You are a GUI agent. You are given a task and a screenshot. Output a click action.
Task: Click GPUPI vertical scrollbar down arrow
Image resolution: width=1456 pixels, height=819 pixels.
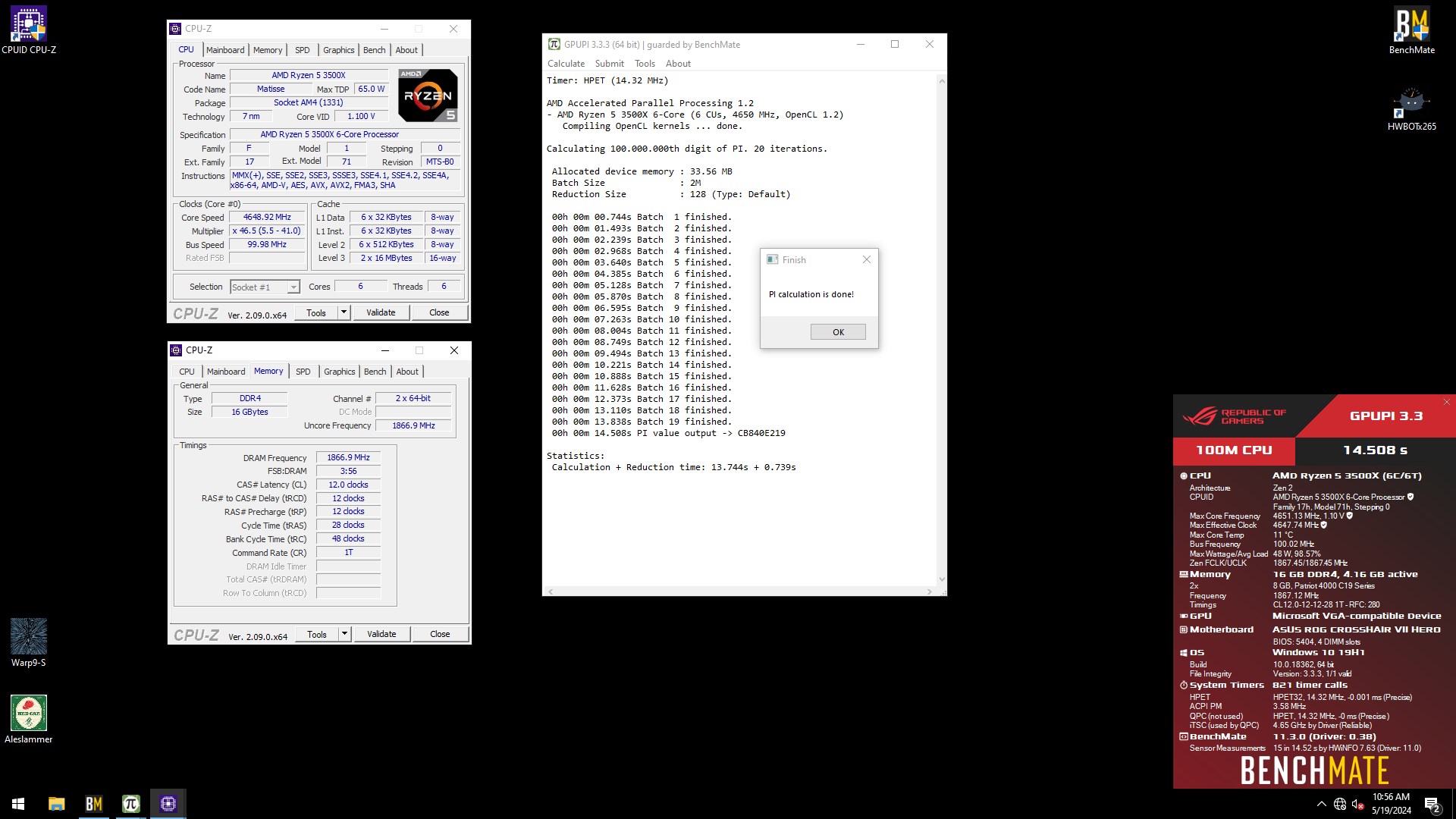[942, 579]
